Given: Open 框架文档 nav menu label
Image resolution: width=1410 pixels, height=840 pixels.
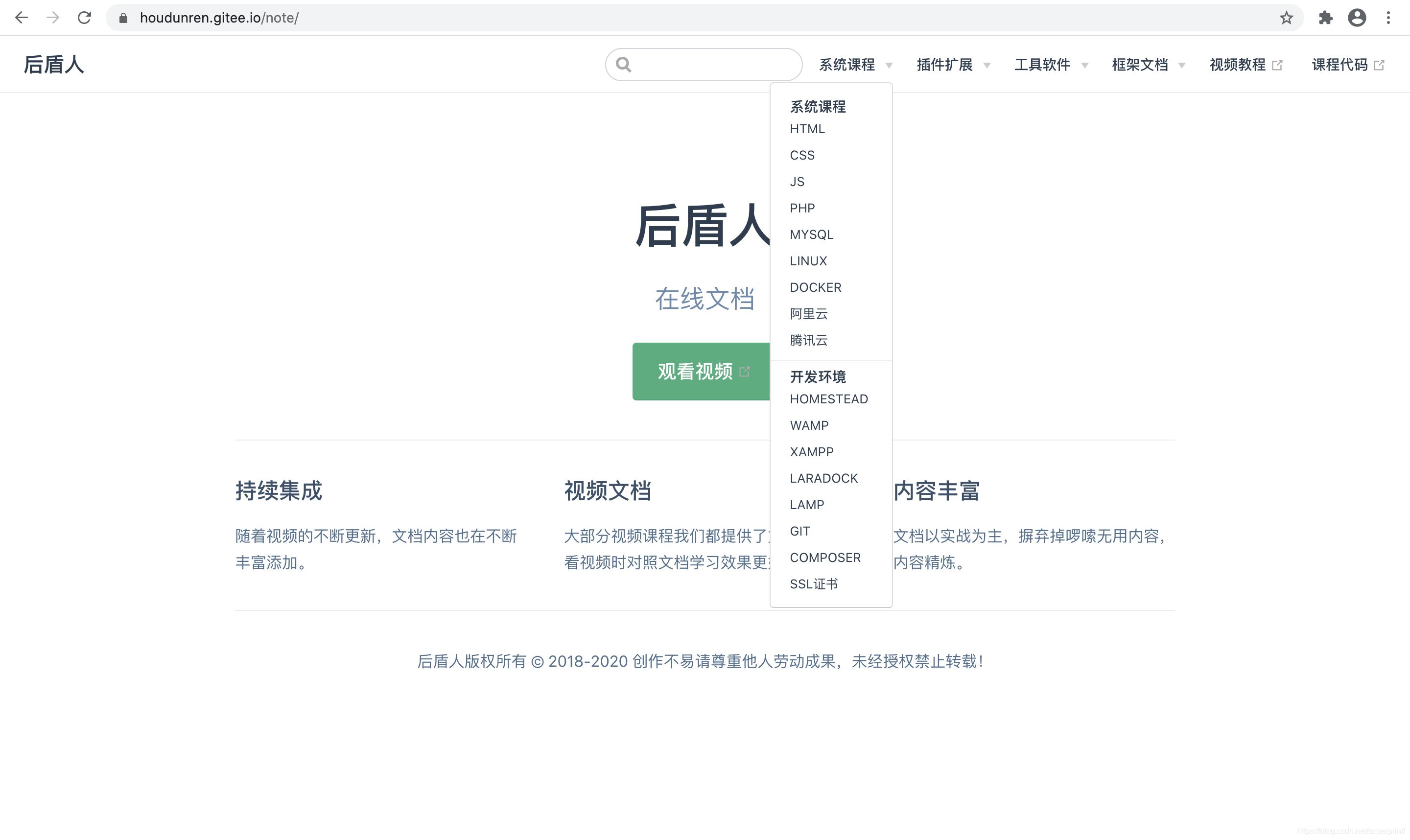Looking at the screenshot, I should 1140,65.
